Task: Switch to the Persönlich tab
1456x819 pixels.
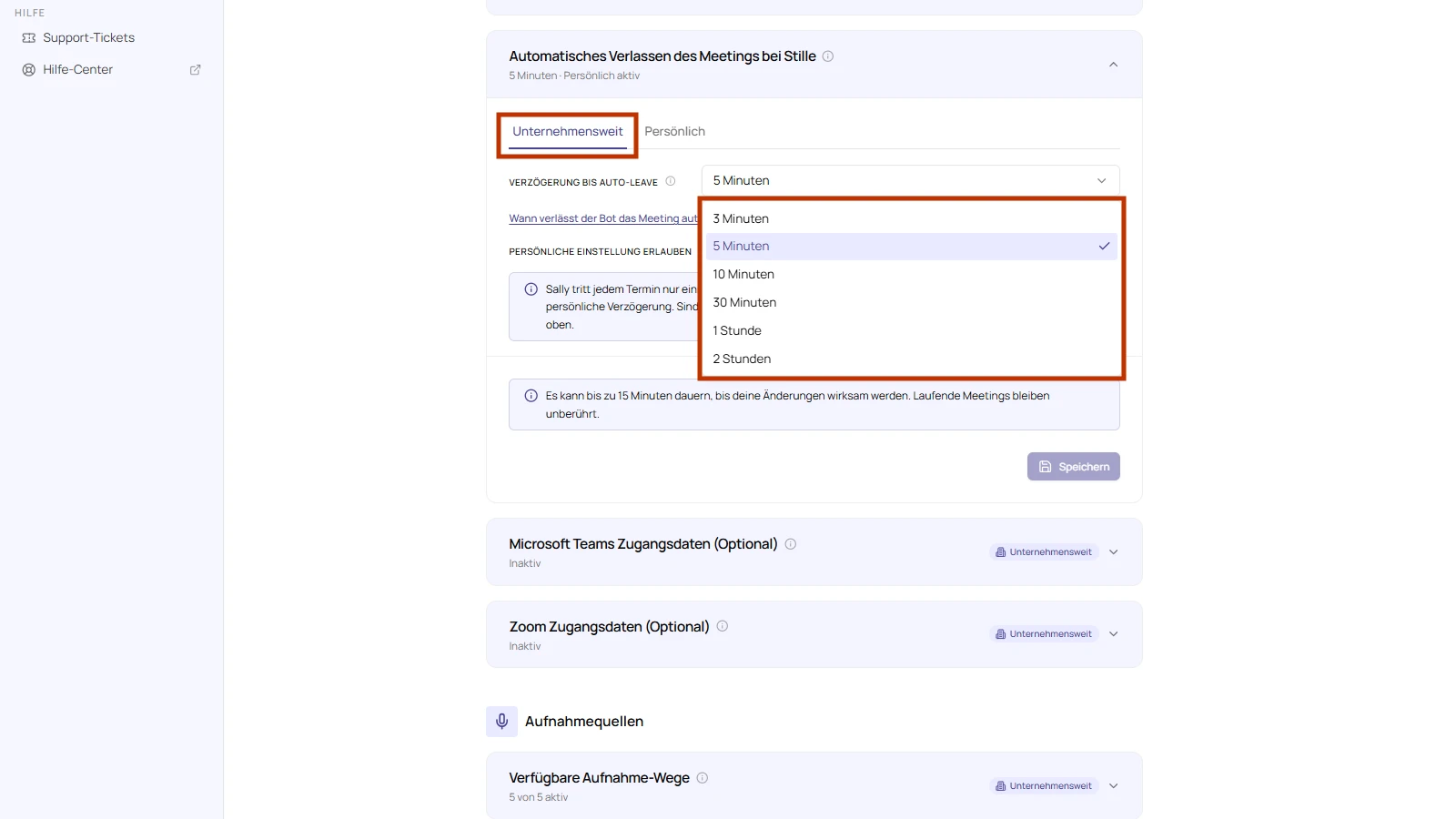Action: [x=674, y=132]
